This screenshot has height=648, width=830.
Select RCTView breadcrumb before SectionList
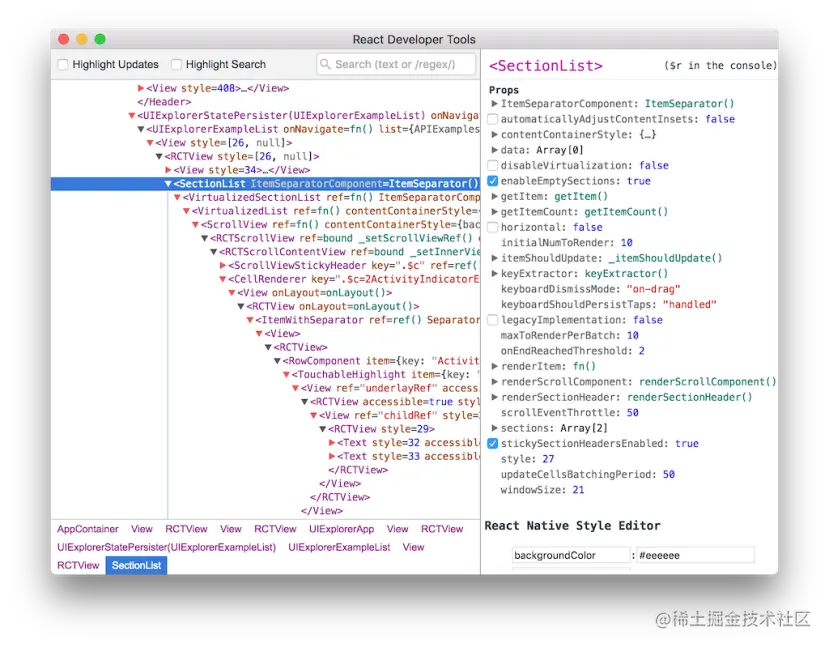78,565
